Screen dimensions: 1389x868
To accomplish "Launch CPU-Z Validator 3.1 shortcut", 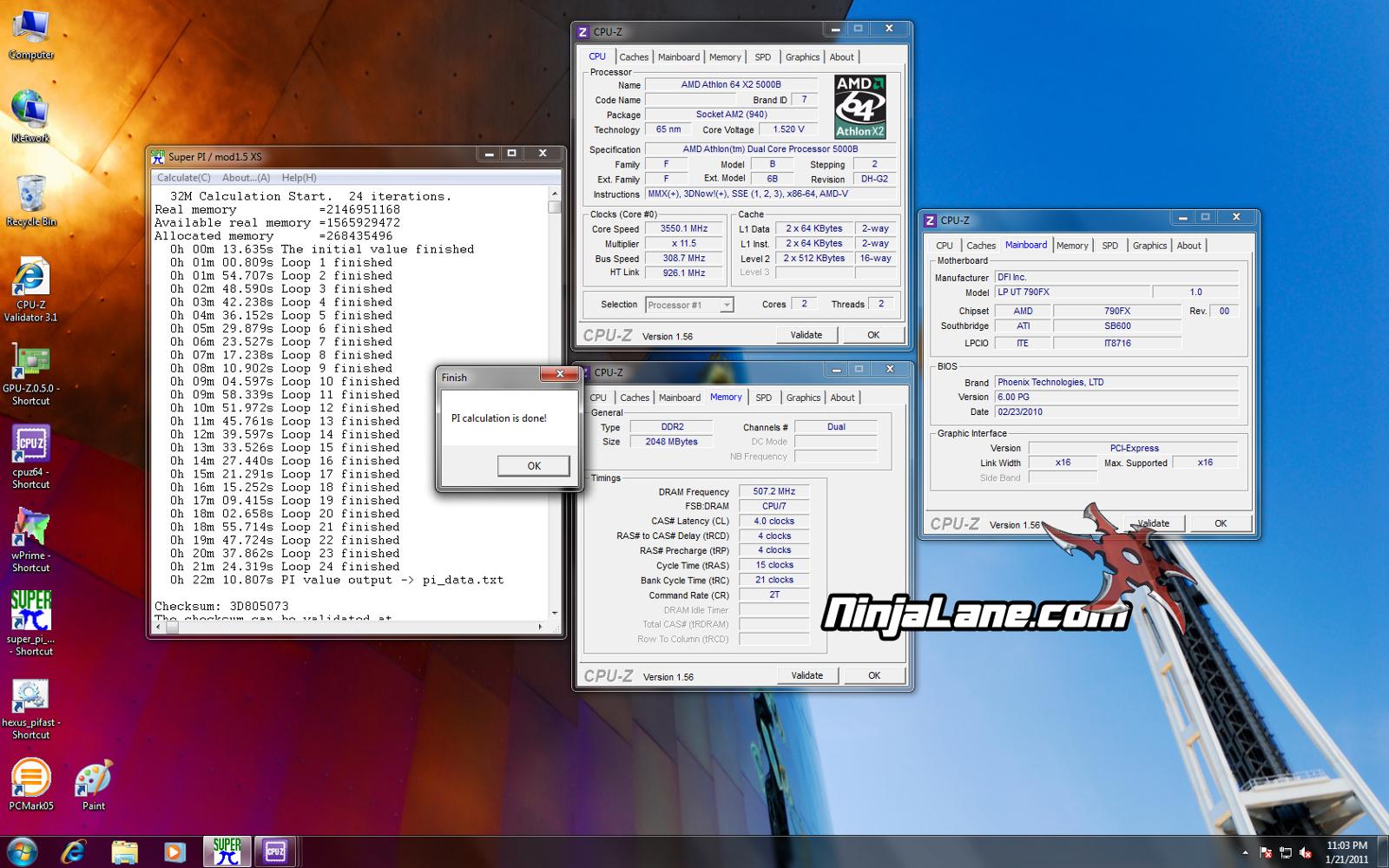I will (31, 291).
